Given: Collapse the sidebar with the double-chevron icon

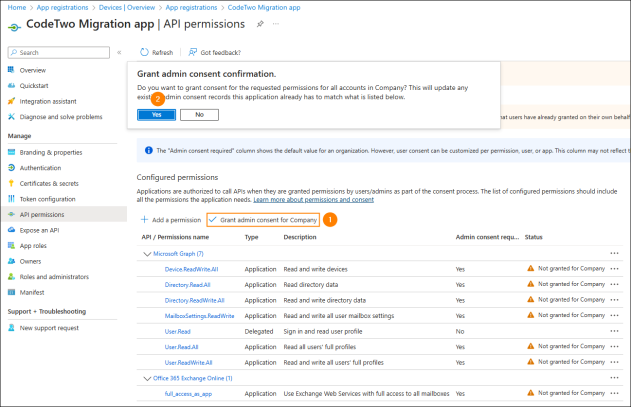Looking at the screenshot, I should coord(119,52).
